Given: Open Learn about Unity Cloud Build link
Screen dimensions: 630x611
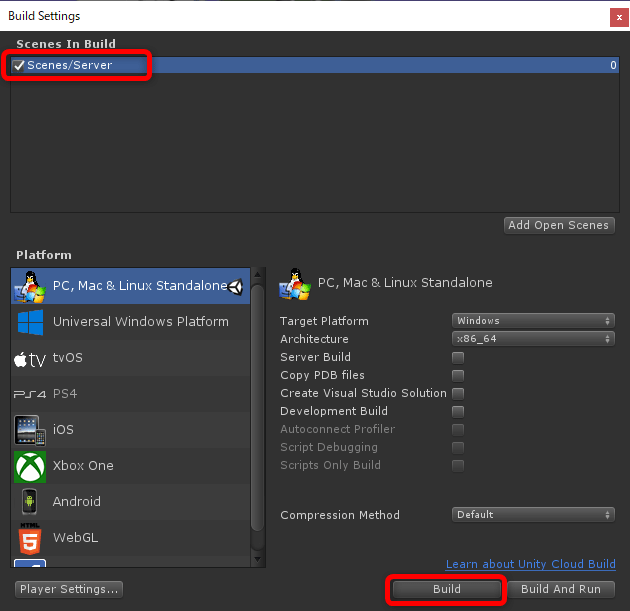Looking at the screenshot, I should (x=530, y=564).
